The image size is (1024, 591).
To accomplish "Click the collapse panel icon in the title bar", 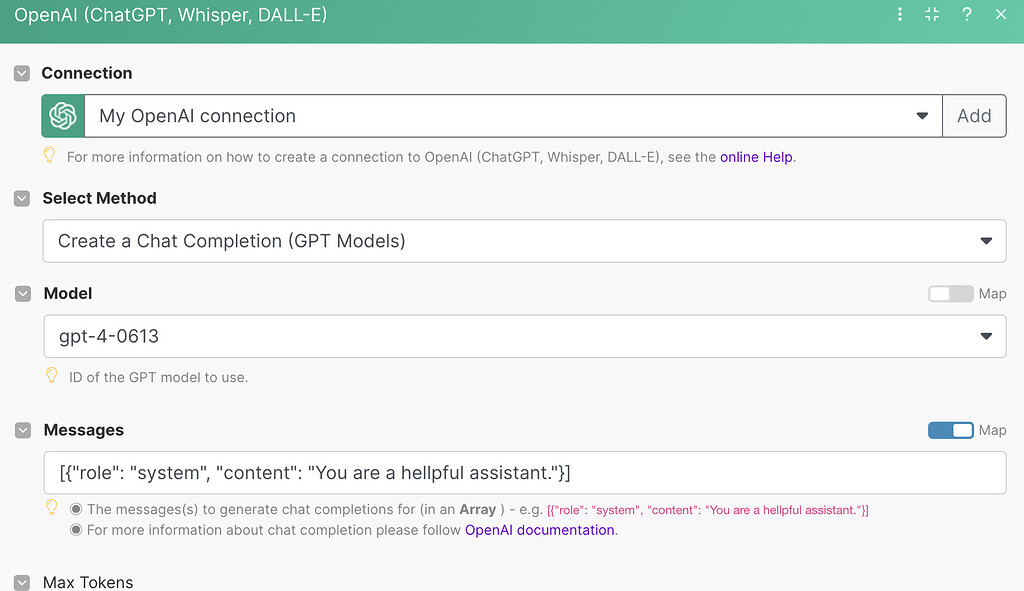I will tap(932, 14).
